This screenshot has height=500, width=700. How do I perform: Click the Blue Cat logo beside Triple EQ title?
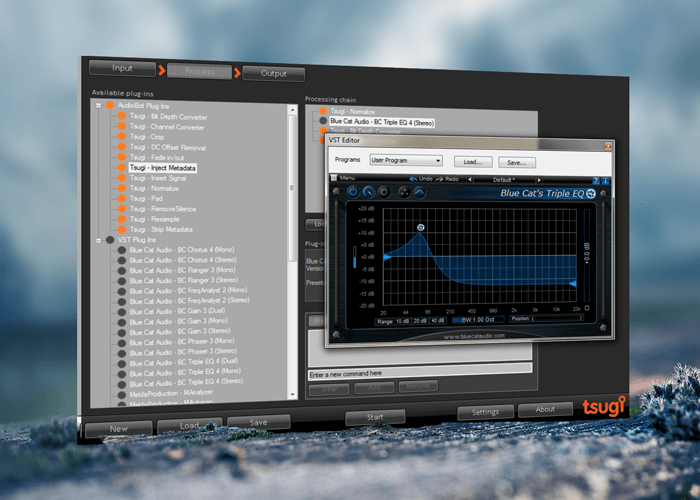[591, 193]
